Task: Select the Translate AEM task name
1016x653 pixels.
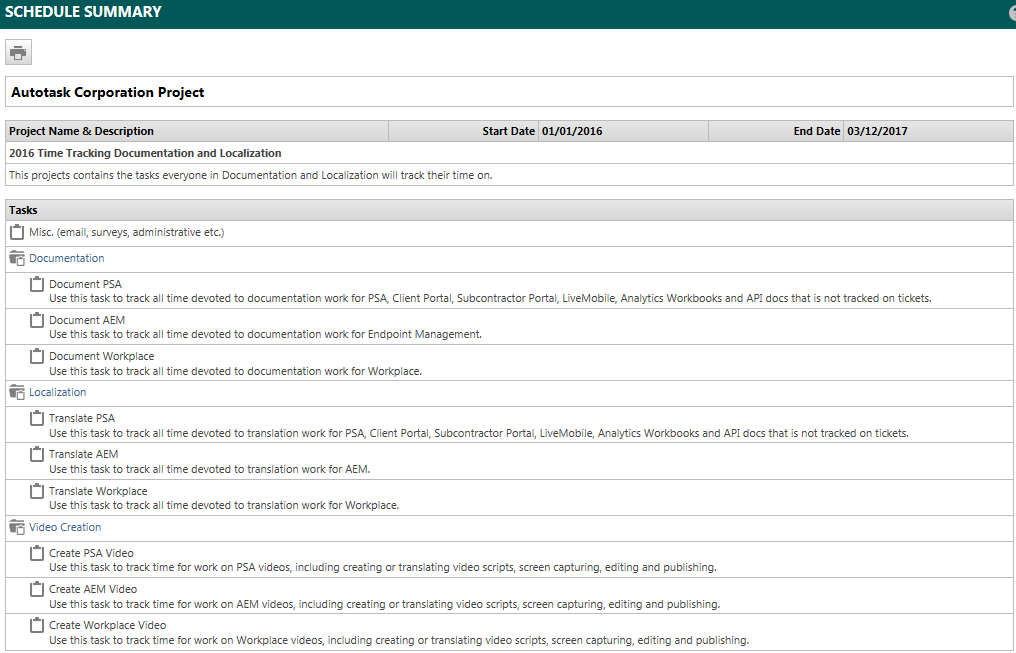Action: (84, 454)
